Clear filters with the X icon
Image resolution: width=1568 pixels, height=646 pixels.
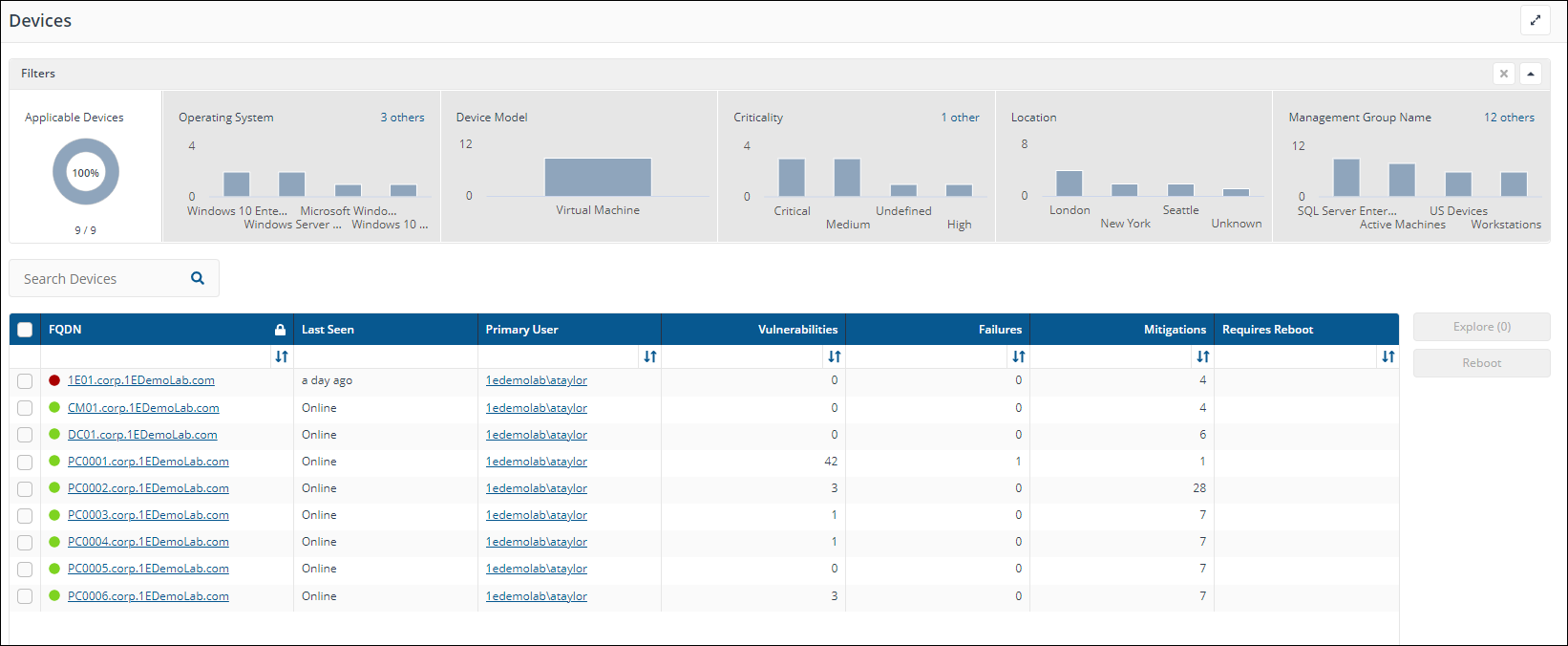(1504, 74)
